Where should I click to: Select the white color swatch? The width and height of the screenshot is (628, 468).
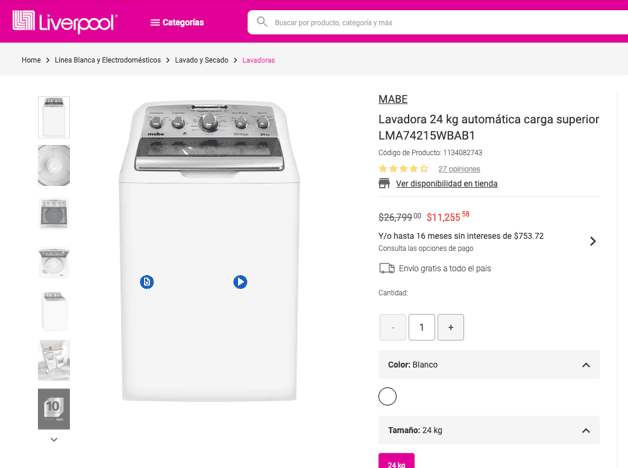pyautogui.click(x=387, y=396)
